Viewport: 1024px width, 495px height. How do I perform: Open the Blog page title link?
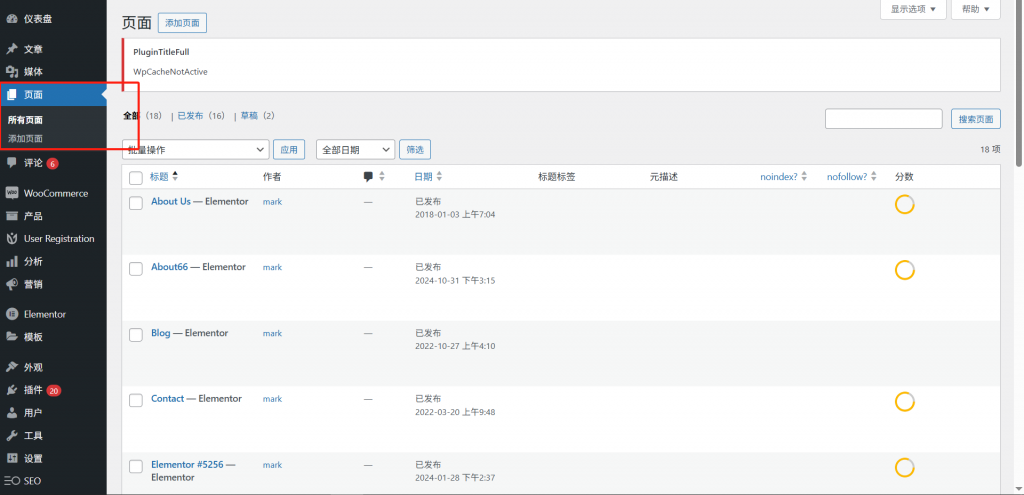161,333
